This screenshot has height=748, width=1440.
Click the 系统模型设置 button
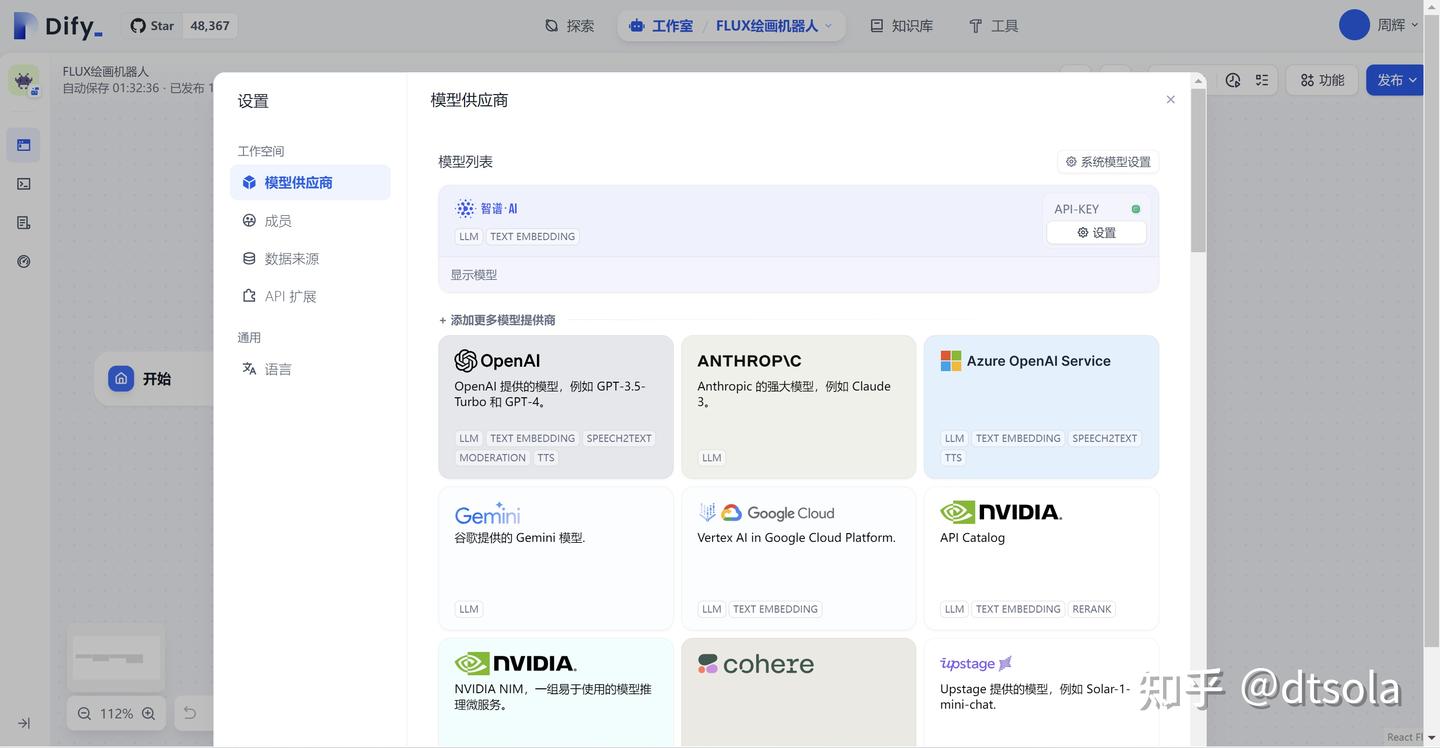1108,162
